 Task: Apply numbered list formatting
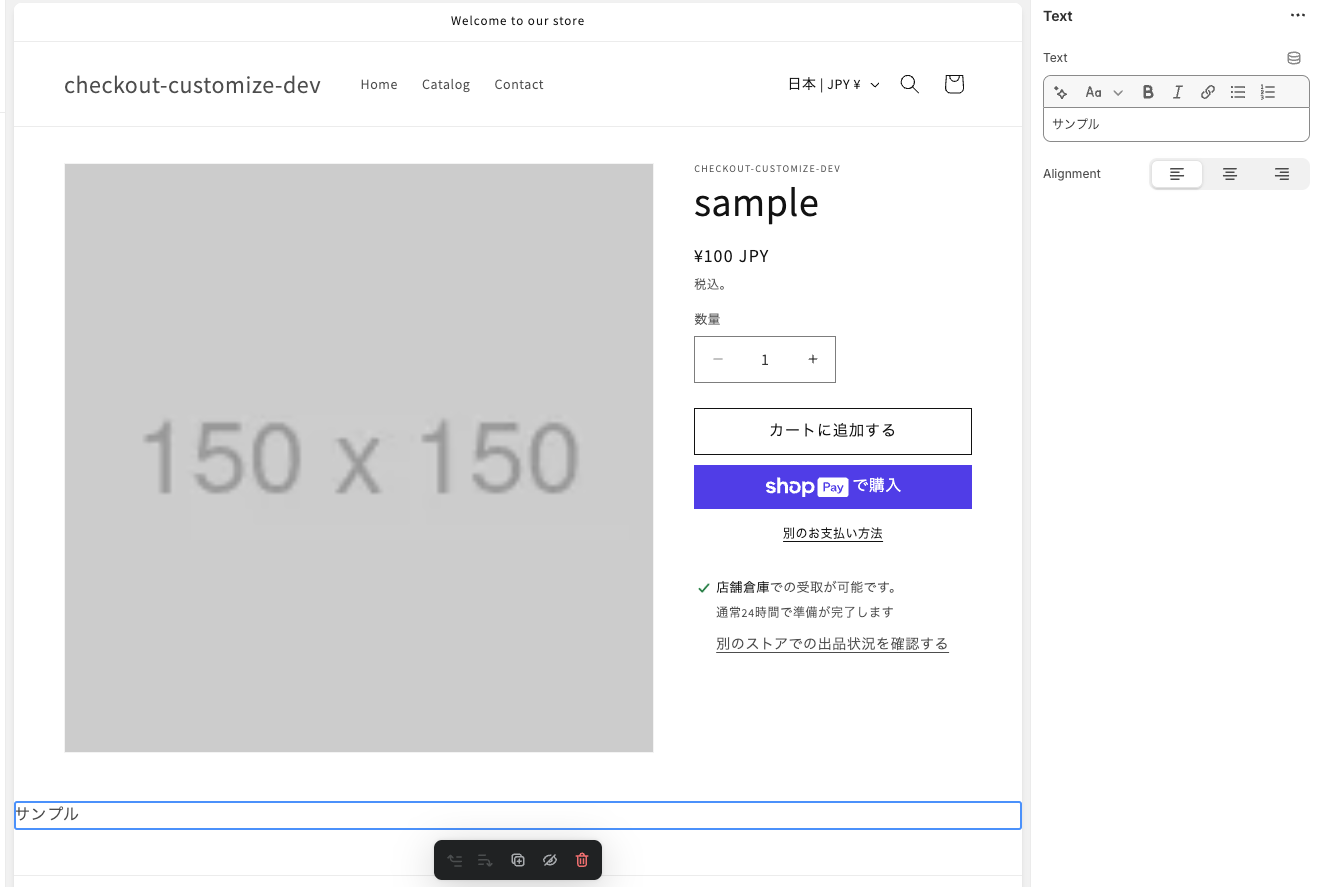pos(1268,92)
